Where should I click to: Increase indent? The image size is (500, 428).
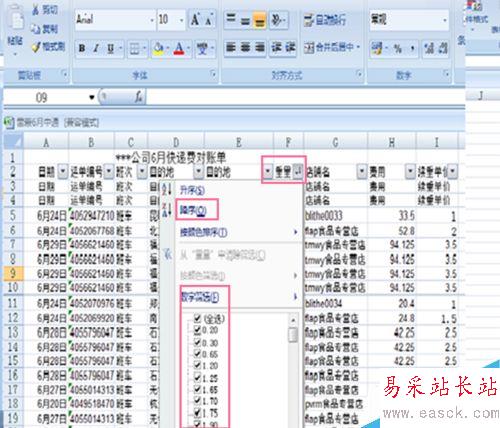click(290, 47)
